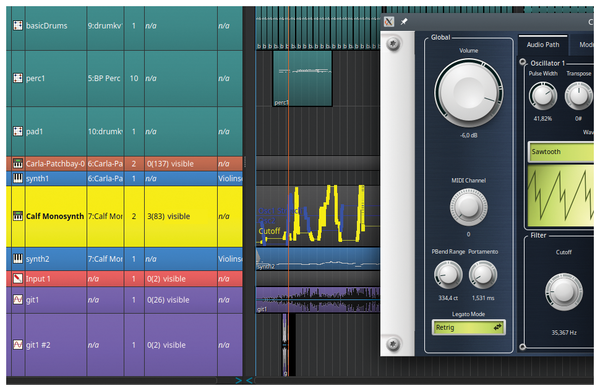Click the right scroll arrow below timeline

249,380
